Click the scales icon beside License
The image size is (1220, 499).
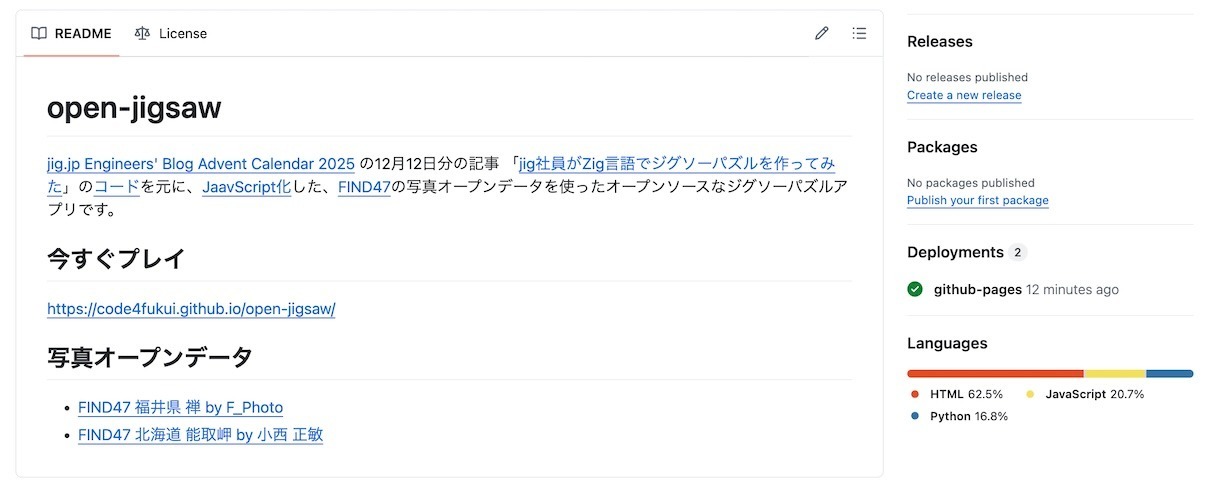tap(143, 33)
